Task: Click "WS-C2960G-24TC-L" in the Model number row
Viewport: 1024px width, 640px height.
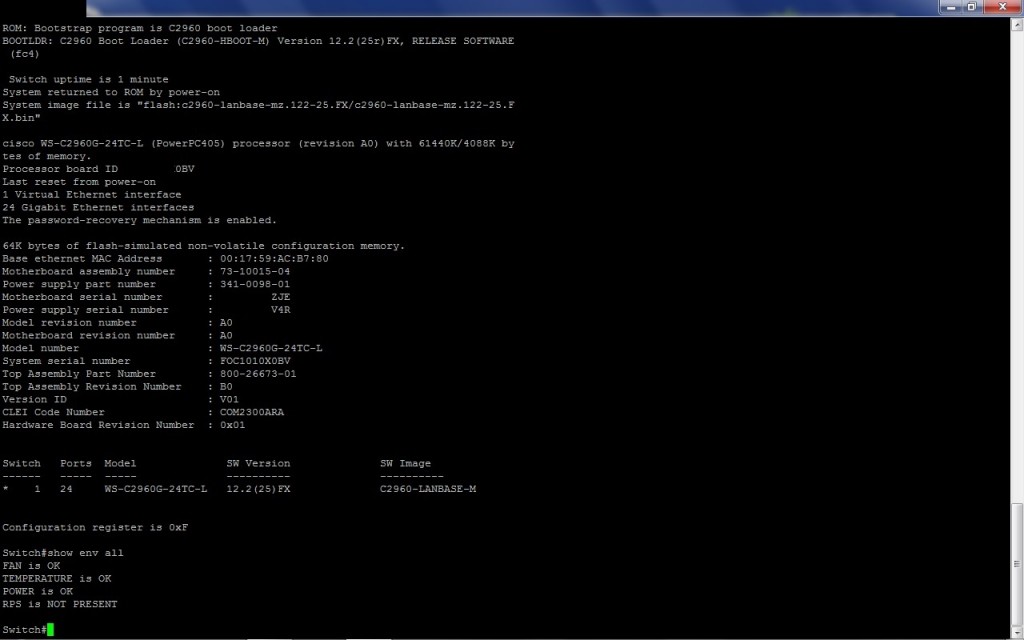Action: coord(271,349)
